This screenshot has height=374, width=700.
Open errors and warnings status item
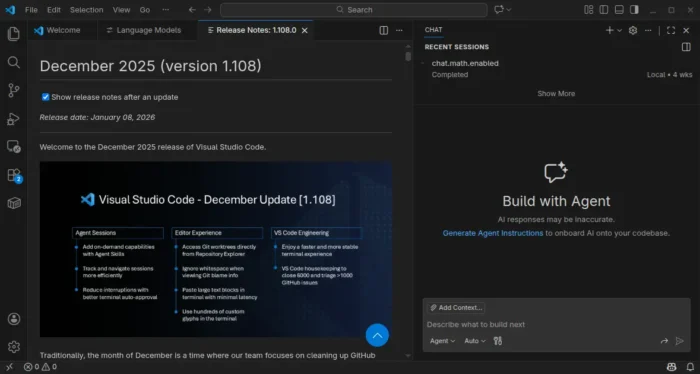pos(40,367)
